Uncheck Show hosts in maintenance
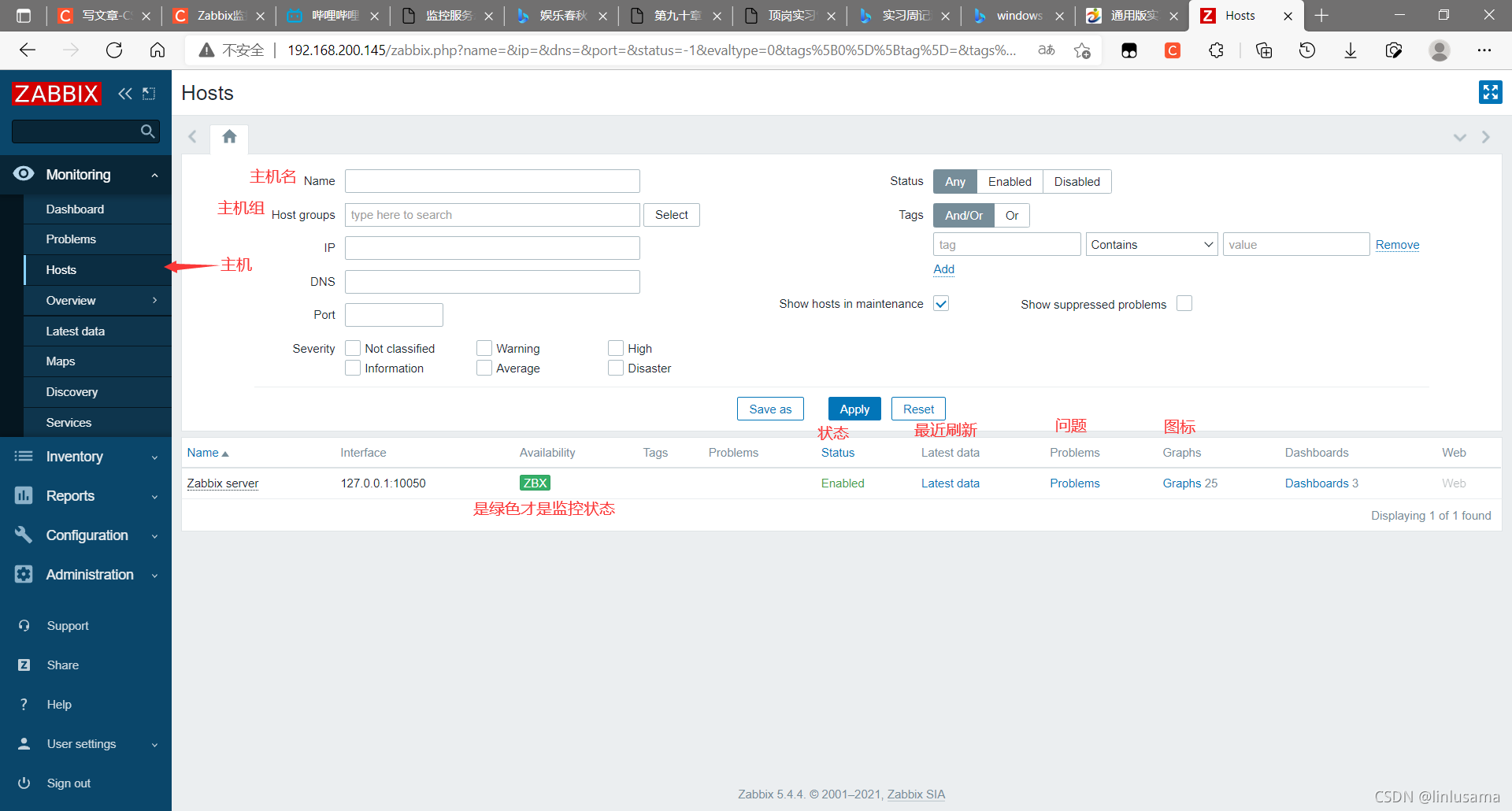 [941, 304]
